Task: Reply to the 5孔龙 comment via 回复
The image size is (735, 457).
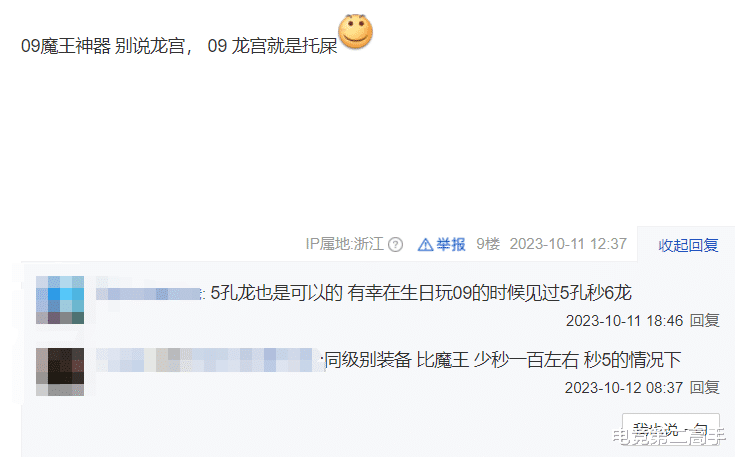Action: [705, 321]
